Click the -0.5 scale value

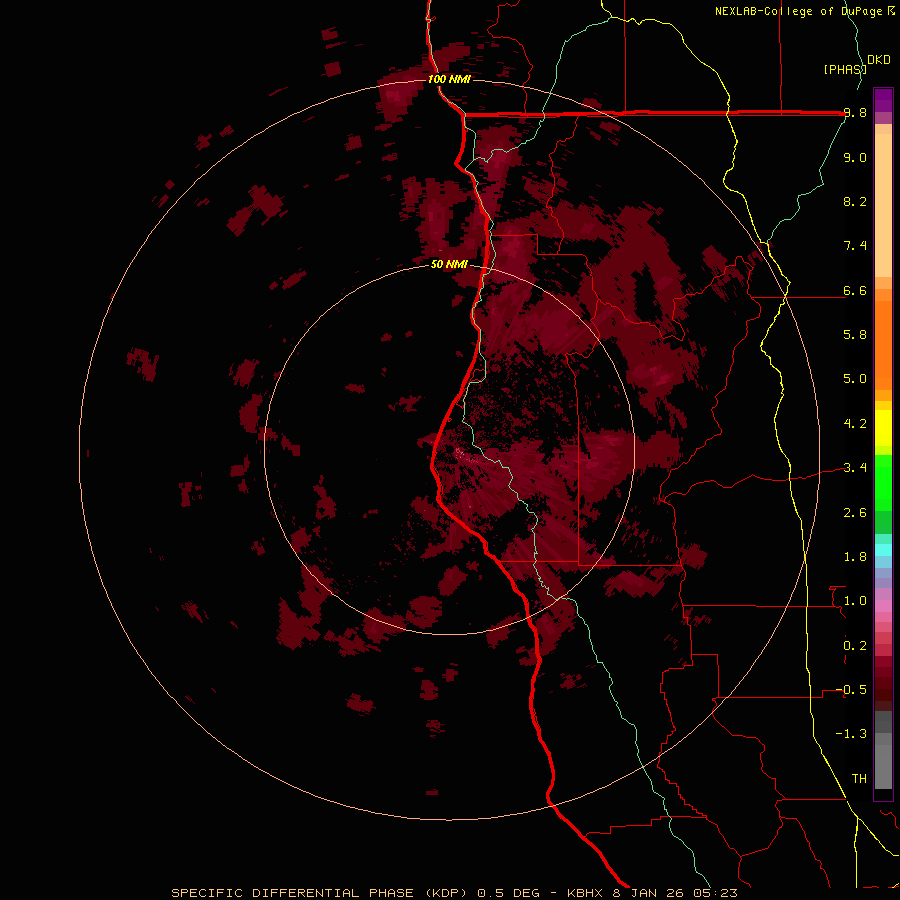pos(851,690)
